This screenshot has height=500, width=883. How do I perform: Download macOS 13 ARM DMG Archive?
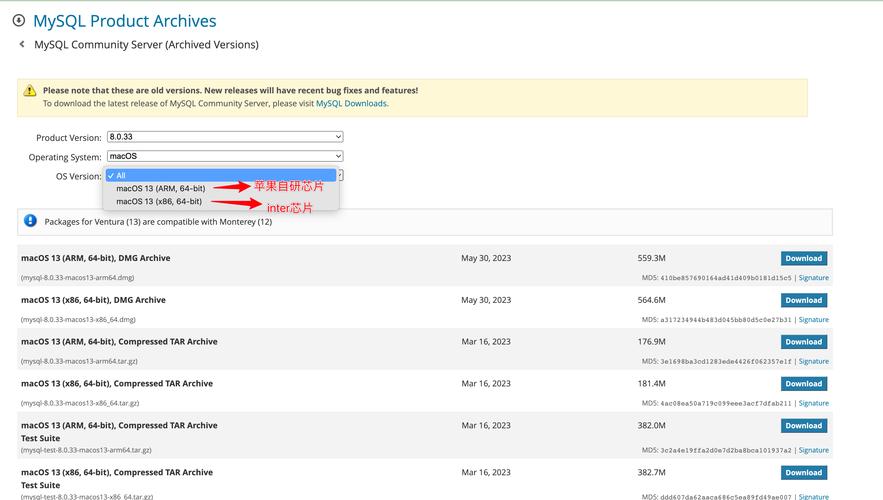pyautogui.click(x=803, y=258)
